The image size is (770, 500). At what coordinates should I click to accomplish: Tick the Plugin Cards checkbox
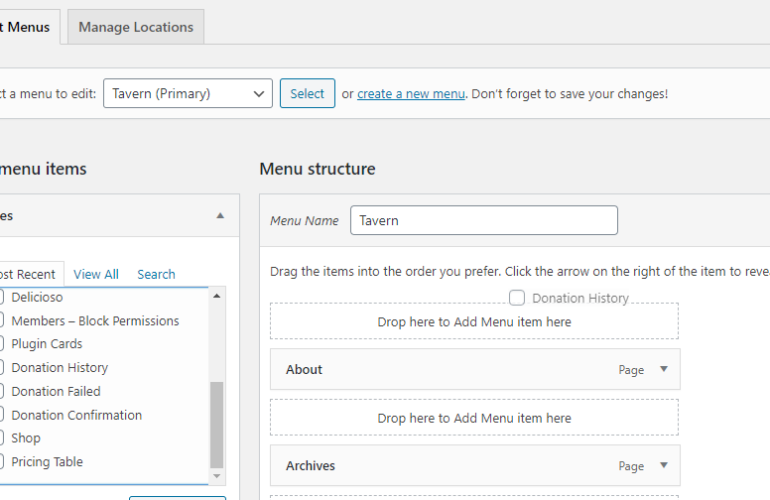pos(2,344)
